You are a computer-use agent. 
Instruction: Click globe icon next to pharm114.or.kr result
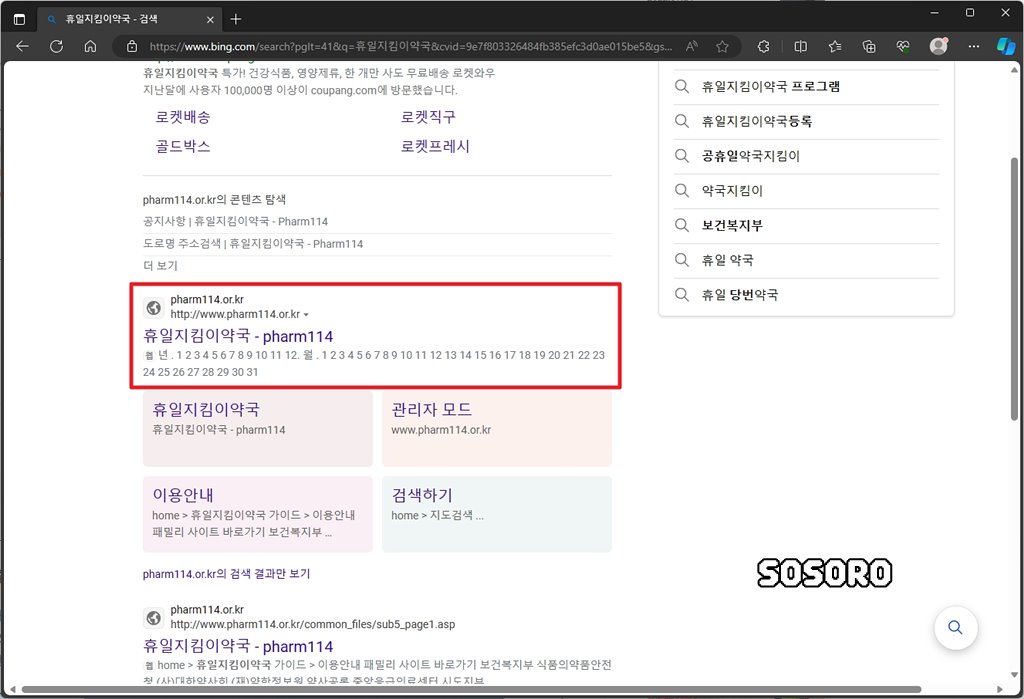(153, 307)
